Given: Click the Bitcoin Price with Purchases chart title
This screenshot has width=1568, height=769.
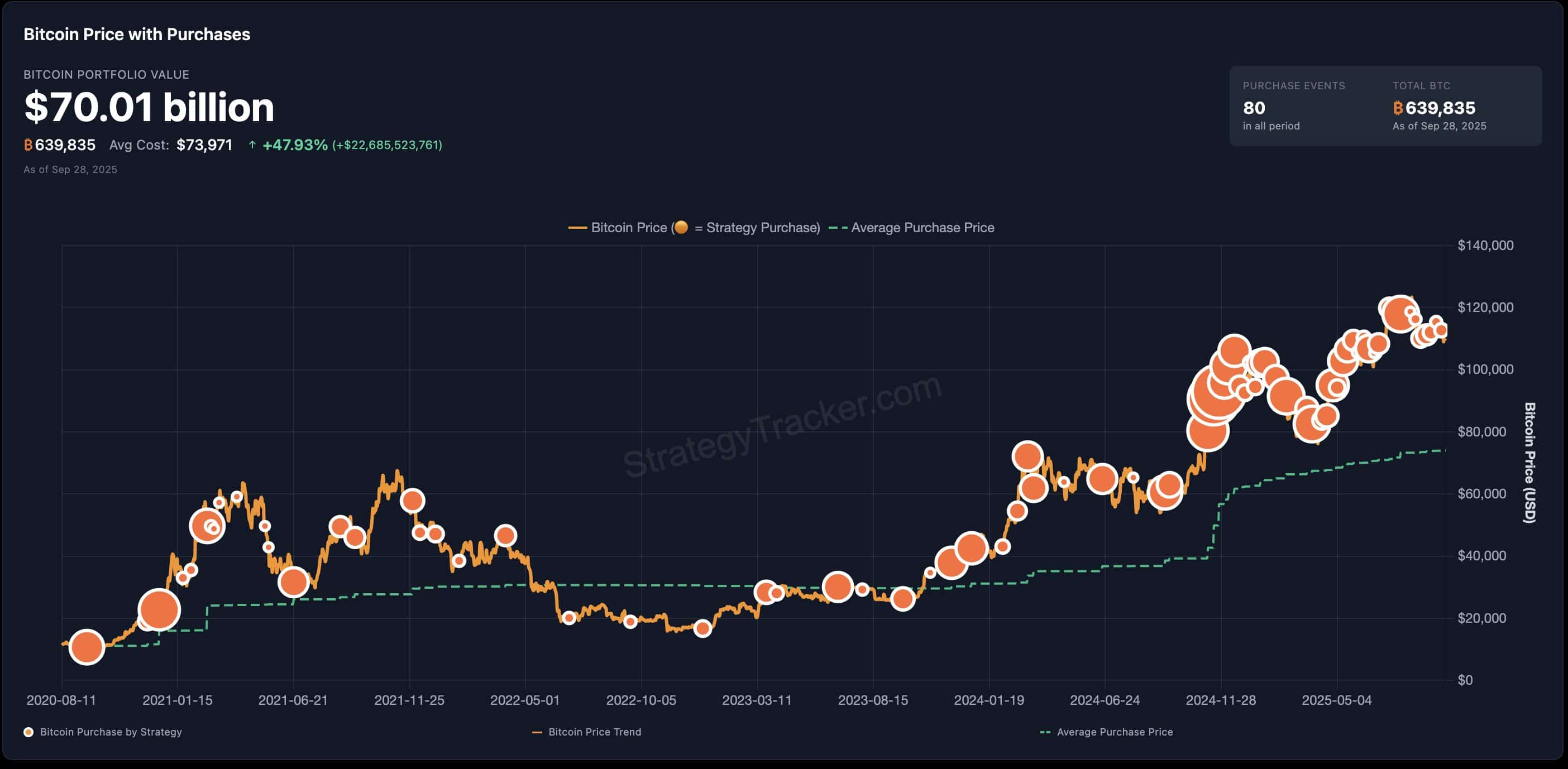Looking at the screenshot, I should click(x=136, y=34).
